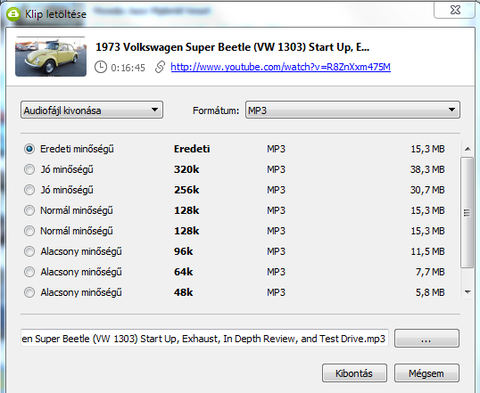Select Alacsony minőségű 64k radio button
480x393 pixels.
29,272
